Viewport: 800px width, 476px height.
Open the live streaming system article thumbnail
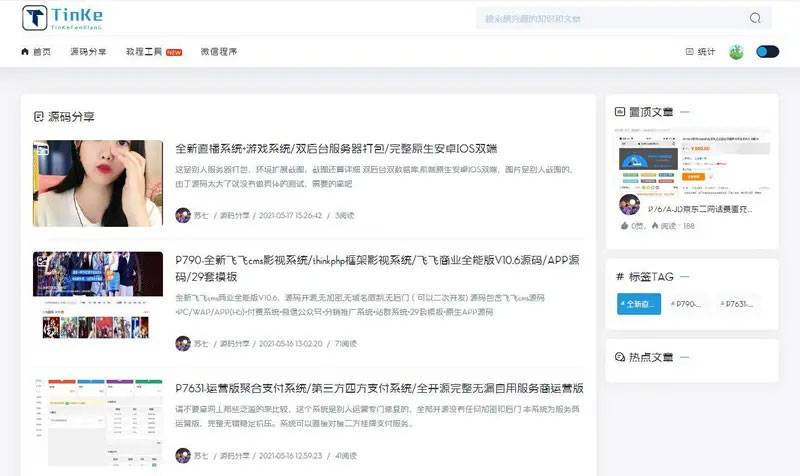98,183
